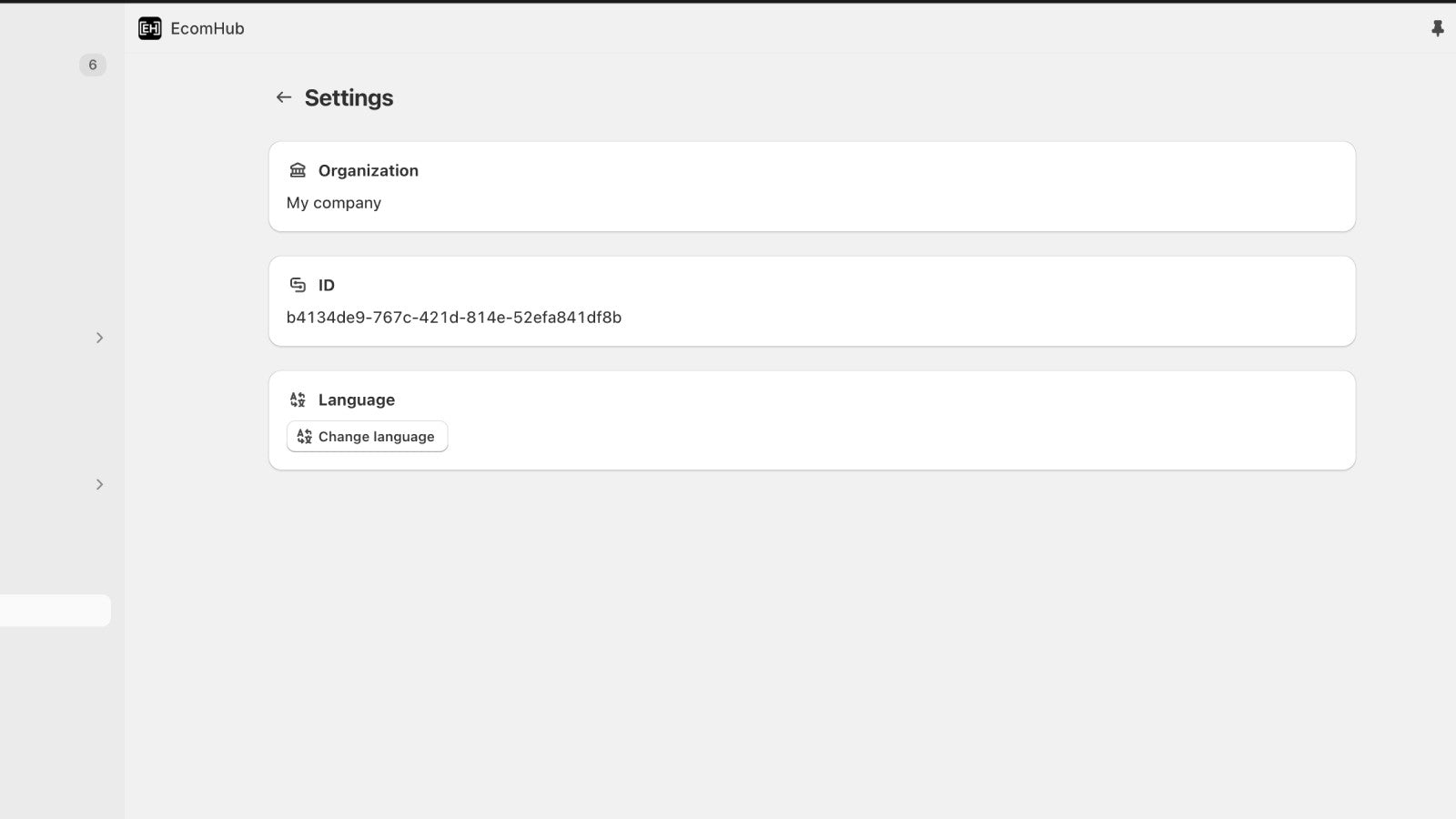Screen dimensions: 1456x819
Task: Click the EcomHub app name
Action: [207, 29]
